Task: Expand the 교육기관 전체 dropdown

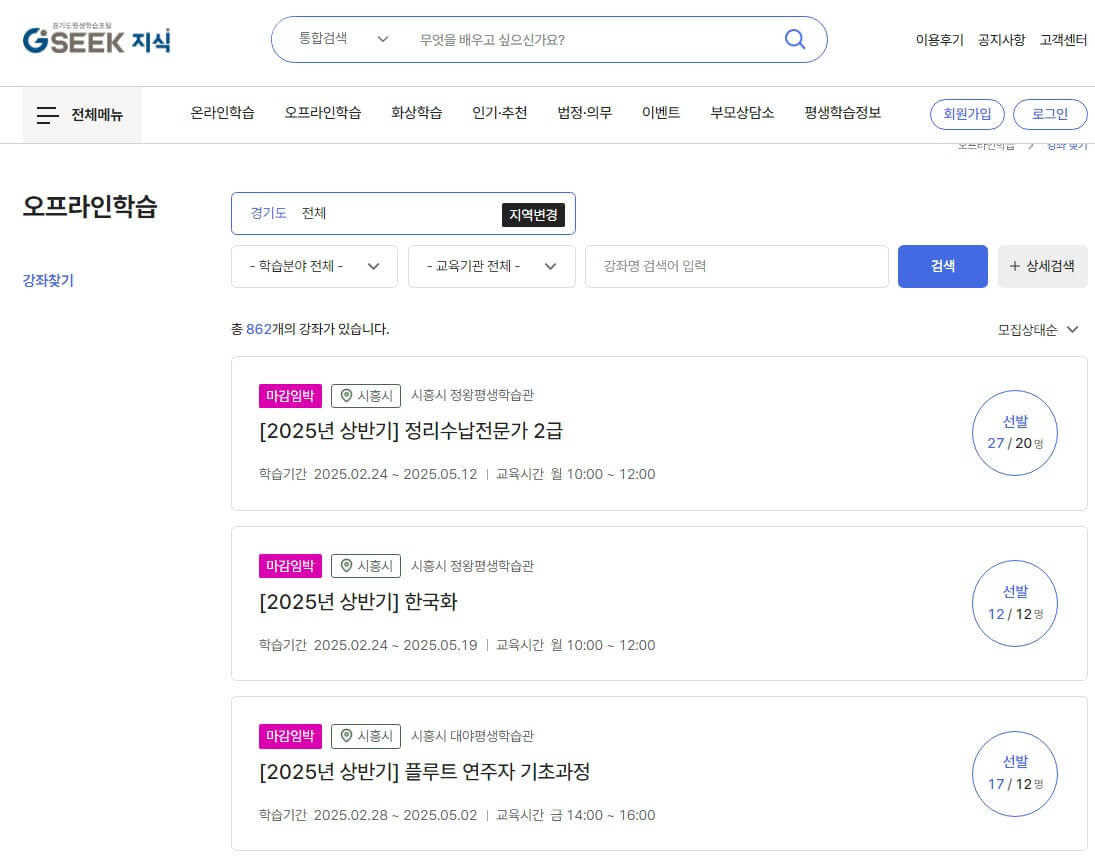Action: tap(491, 266)
